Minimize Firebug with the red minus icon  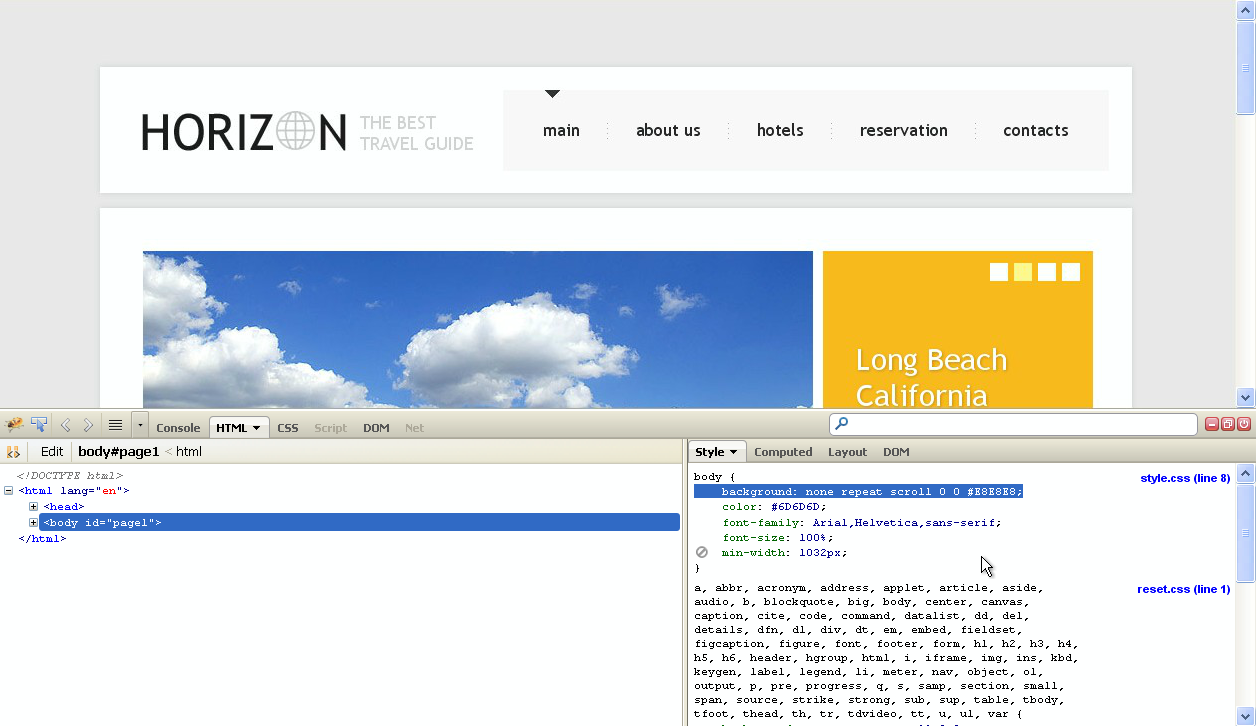click(x=1212, y=424)
